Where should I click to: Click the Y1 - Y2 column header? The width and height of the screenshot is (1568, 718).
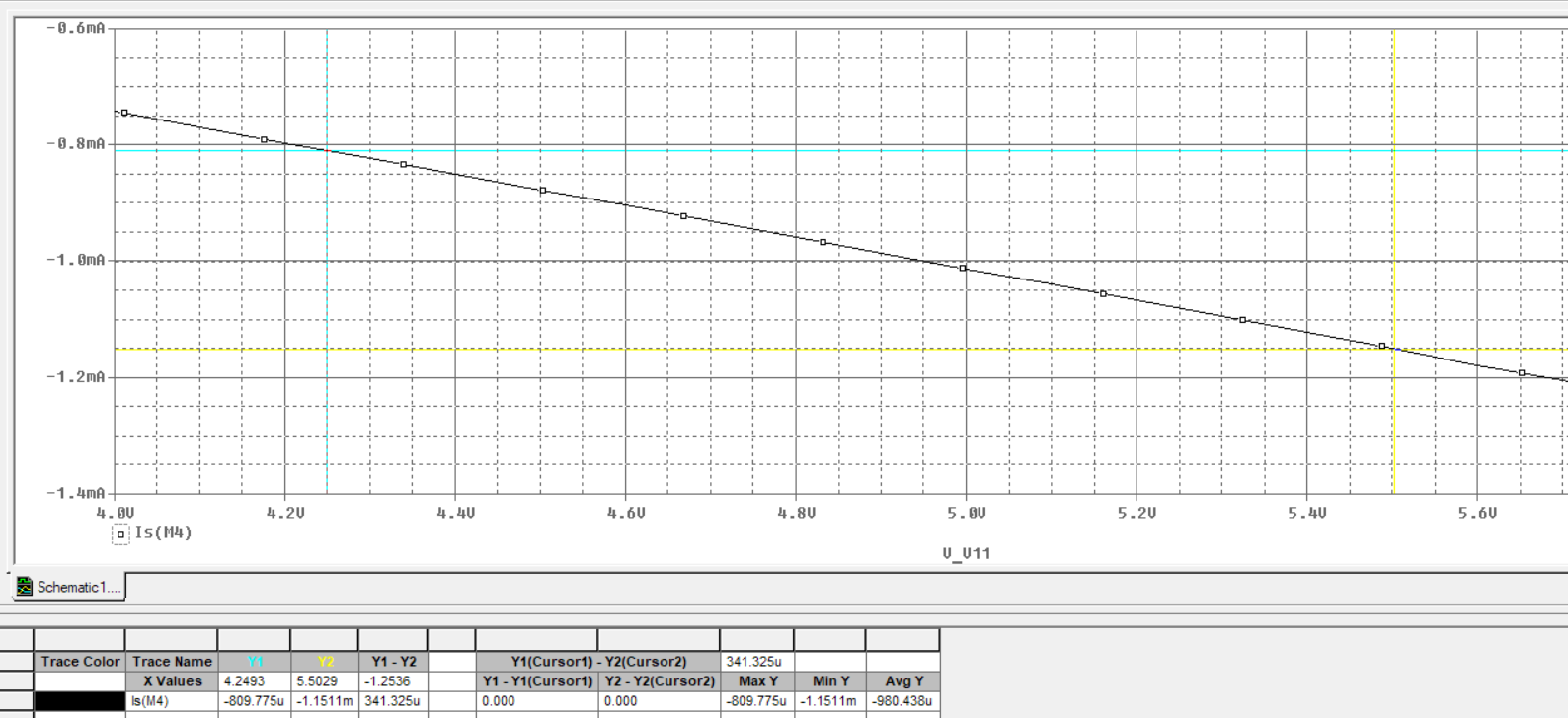click(393, 662)
